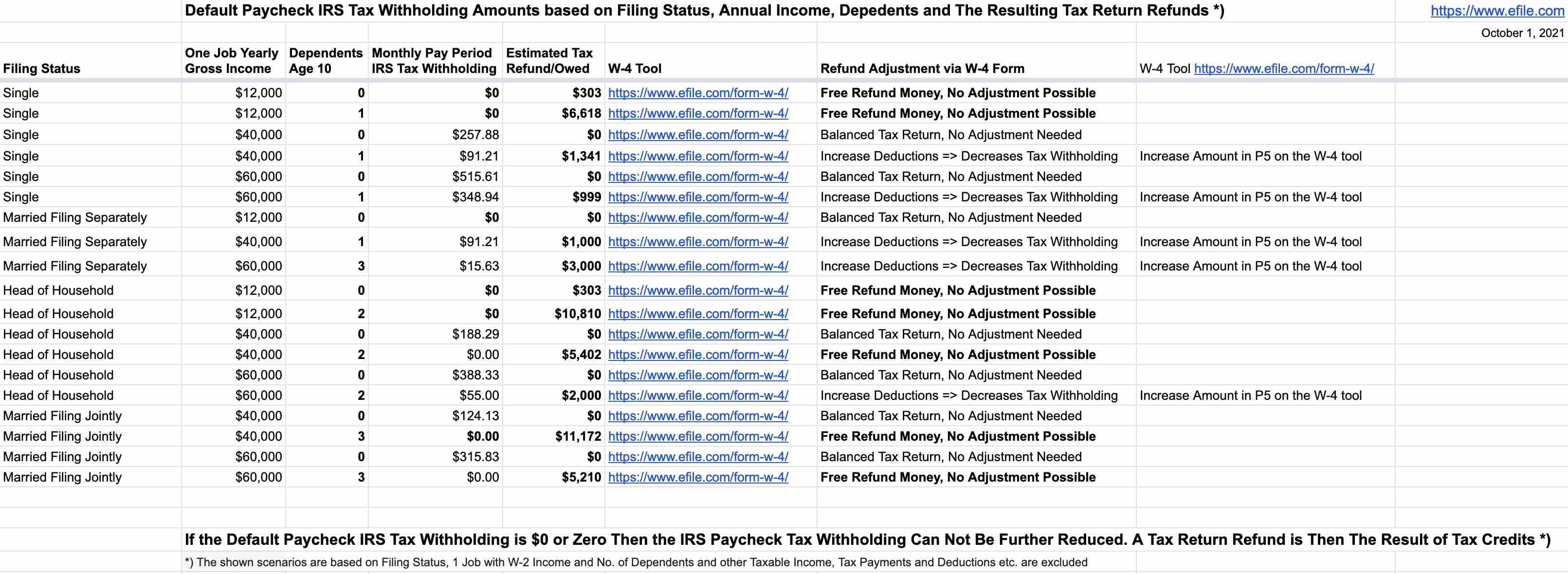Select the $999 refund cell
Viewport: 1568px width, 574px height.
pyautogui.click(x=553, y=197)
